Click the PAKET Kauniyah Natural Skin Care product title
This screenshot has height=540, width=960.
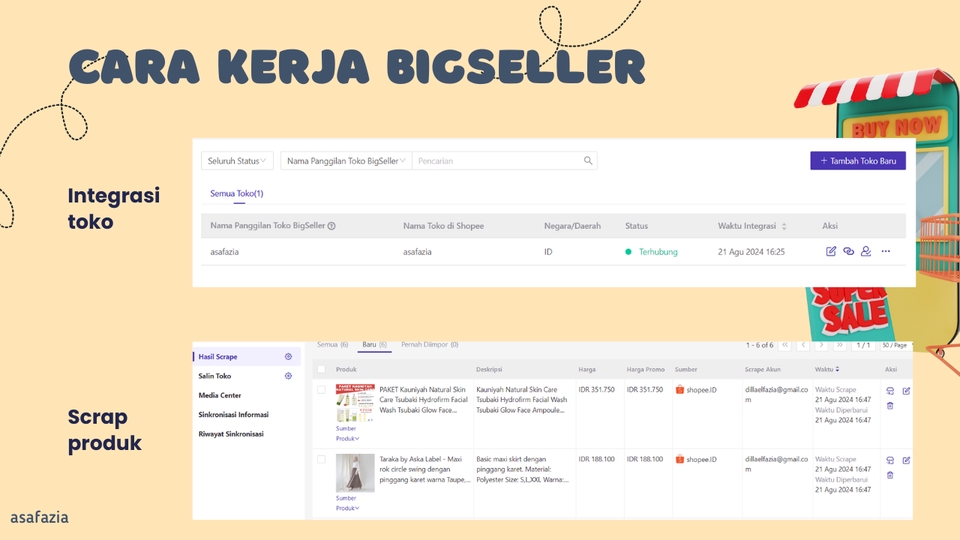click(x=424, y=400)
